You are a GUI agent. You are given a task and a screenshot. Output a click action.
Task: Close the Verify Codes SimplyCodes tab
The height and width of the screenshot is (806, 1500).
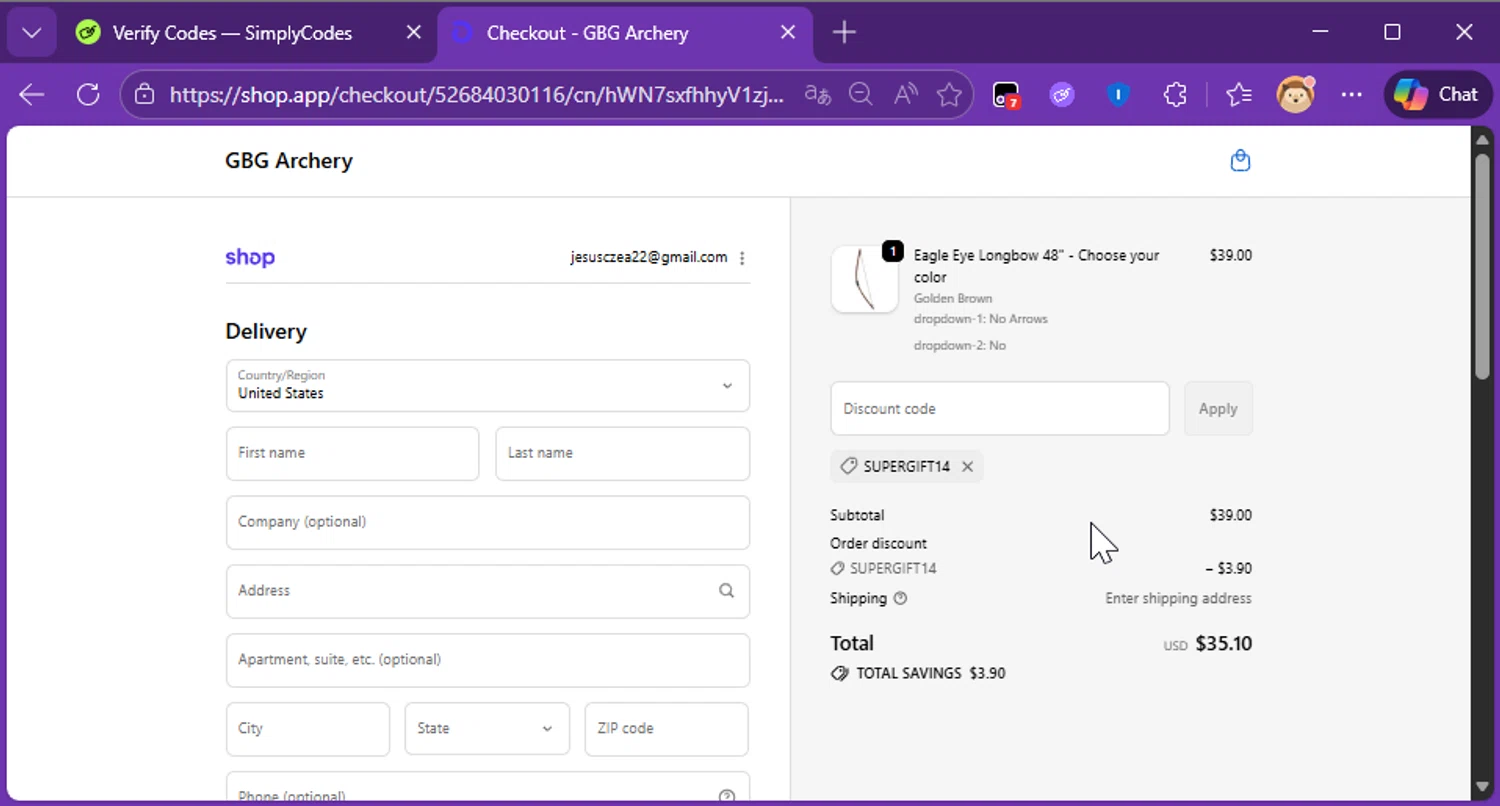pos(413,33)
